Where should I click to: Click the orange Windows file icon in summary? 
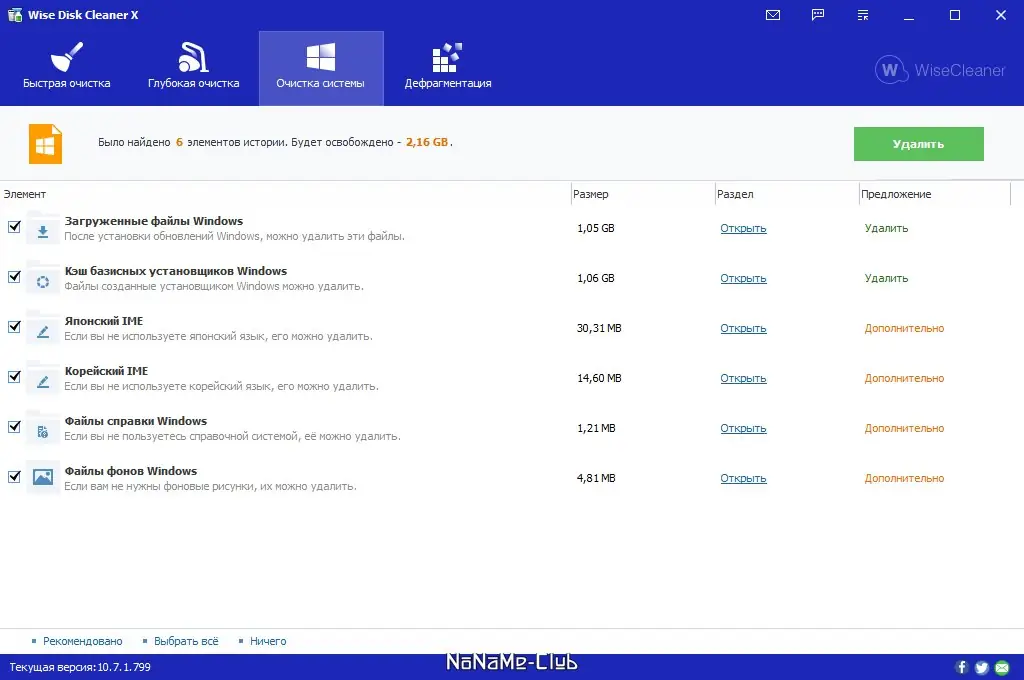(45, 144)
